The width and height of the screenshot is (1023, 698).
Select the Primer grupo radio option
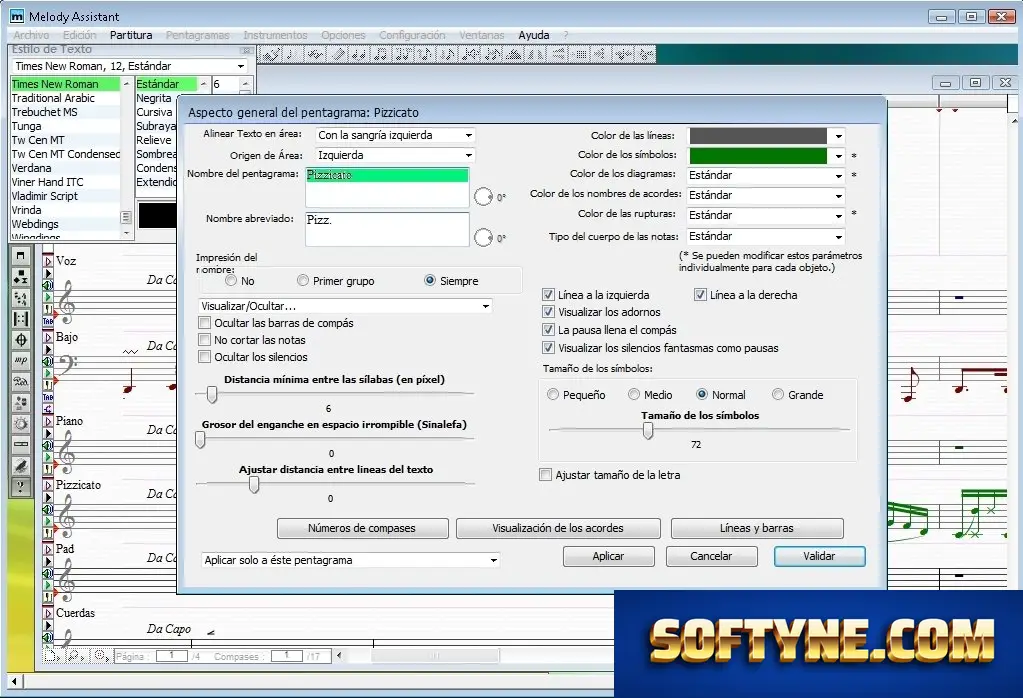coord(303,281)
